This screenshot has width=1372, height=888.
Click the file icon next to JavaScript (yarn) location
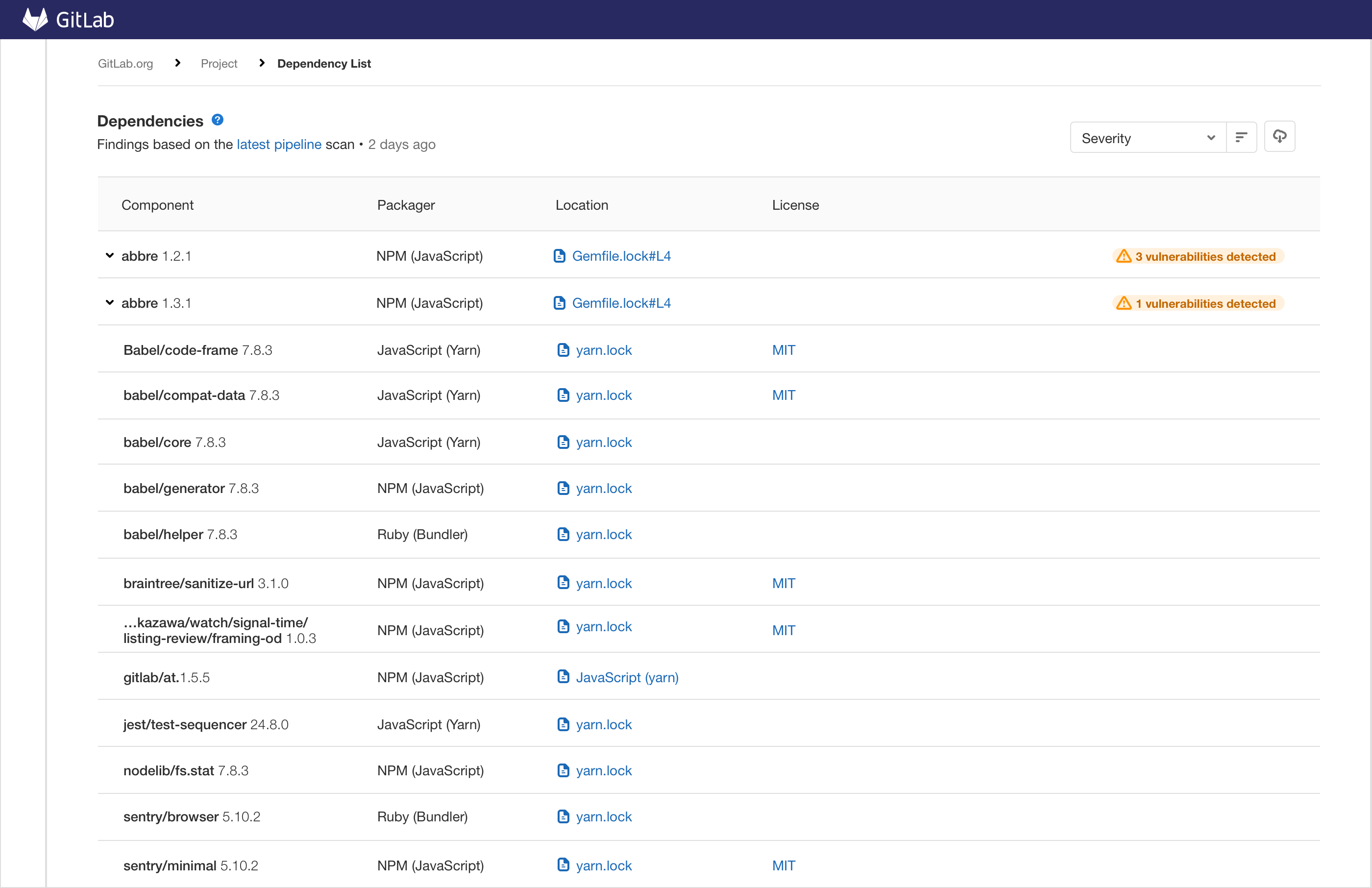click(x=563, y=677)
